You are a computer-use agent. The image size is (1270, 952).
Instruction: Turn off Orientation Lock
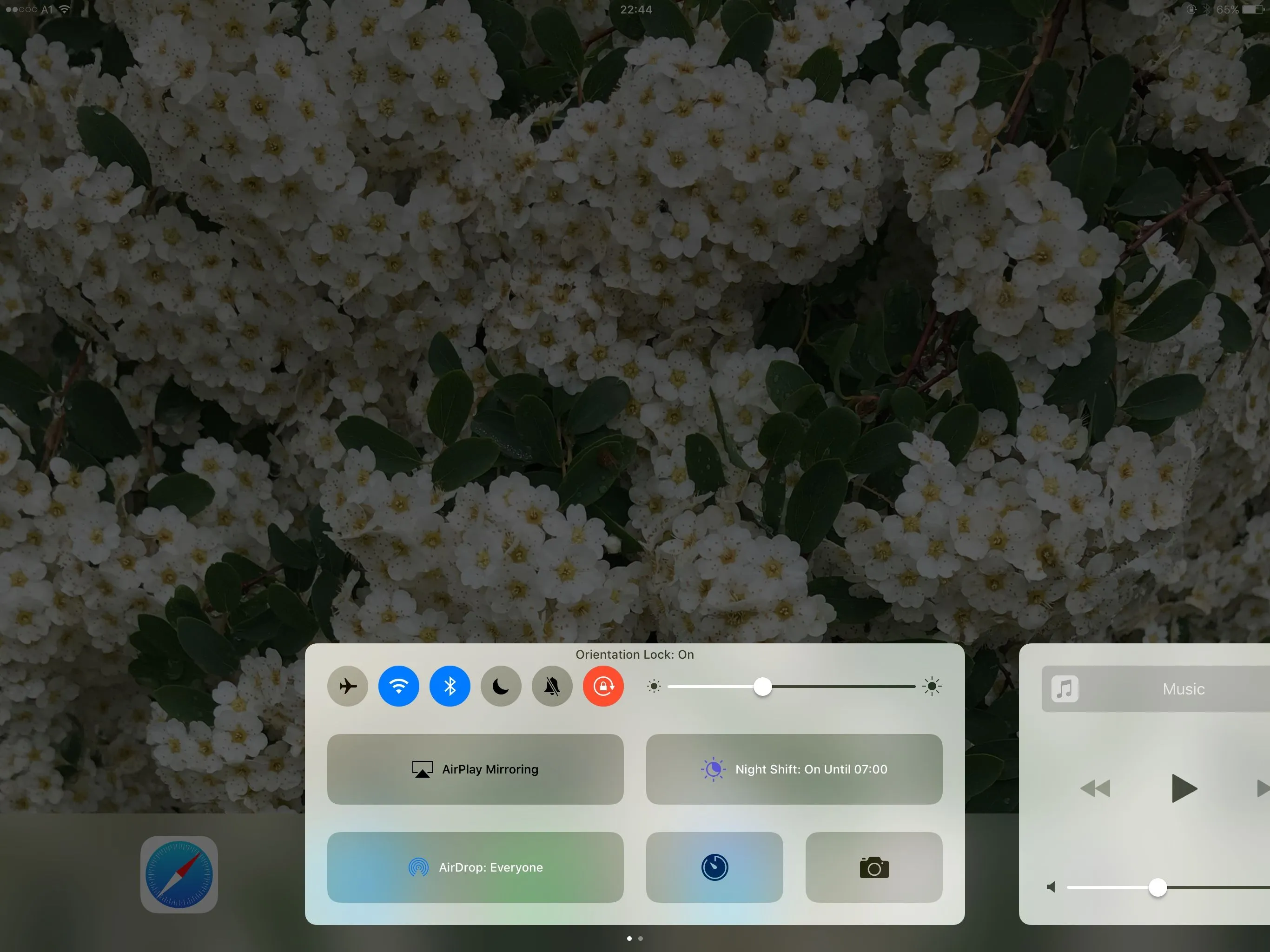[x=603, y=686]
